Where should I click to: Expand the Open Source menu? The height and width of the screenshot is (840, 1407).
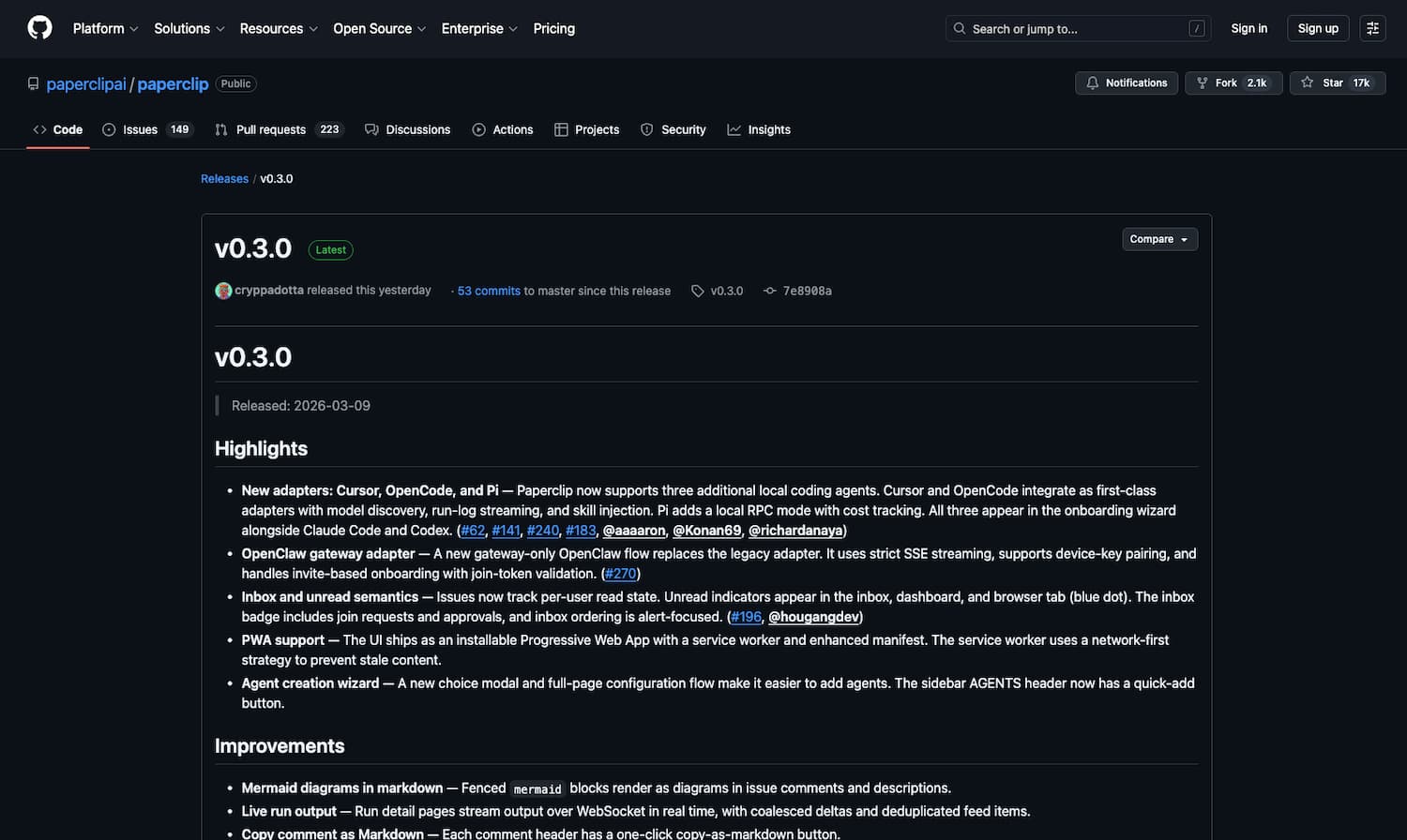tap(380, 28)
